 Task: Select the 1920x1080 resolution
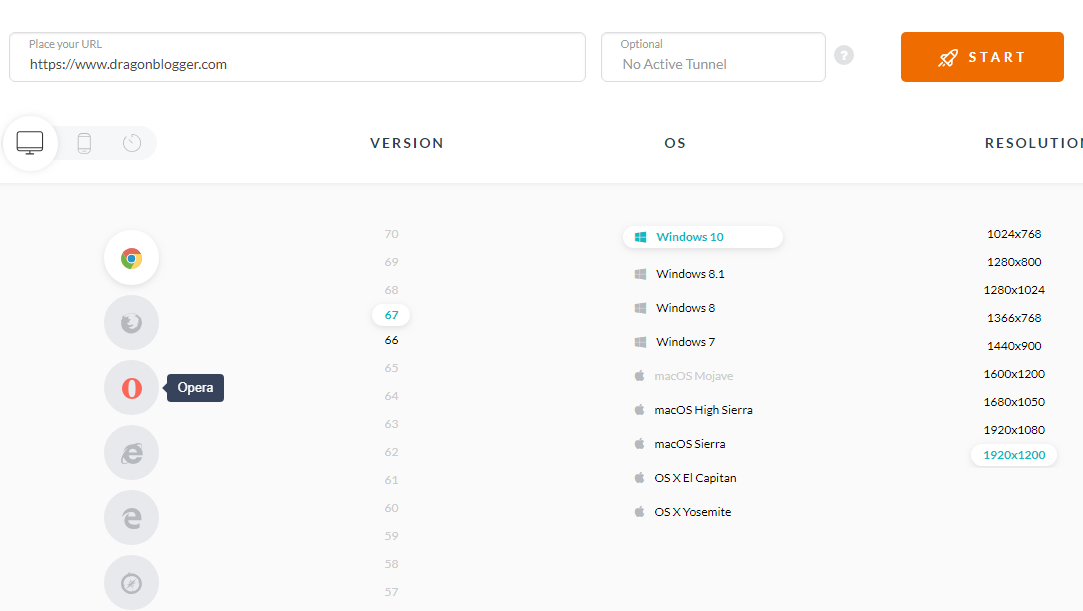[x=1014, y=430]
